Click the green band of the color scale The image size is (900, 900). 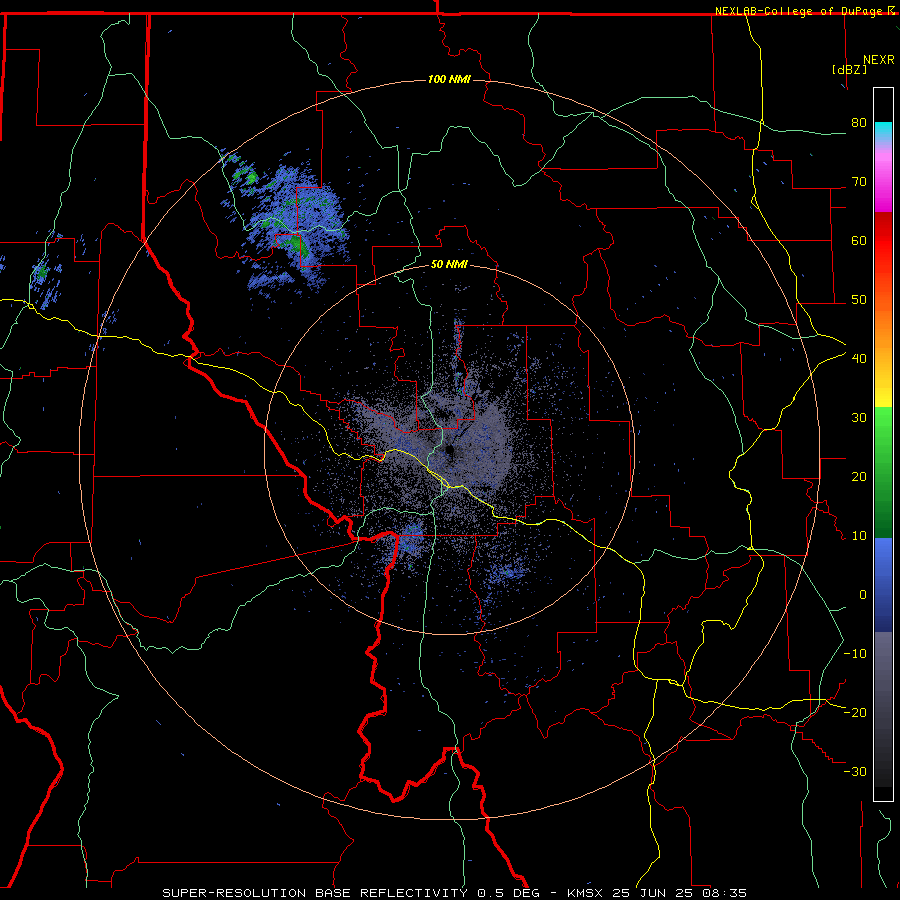click(883, 472)
